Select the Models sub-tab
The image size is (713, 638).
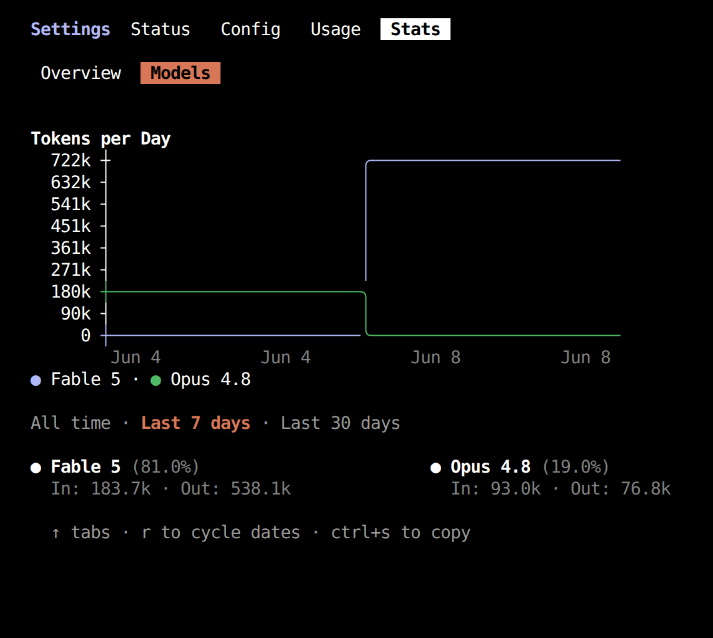point(180,73)
